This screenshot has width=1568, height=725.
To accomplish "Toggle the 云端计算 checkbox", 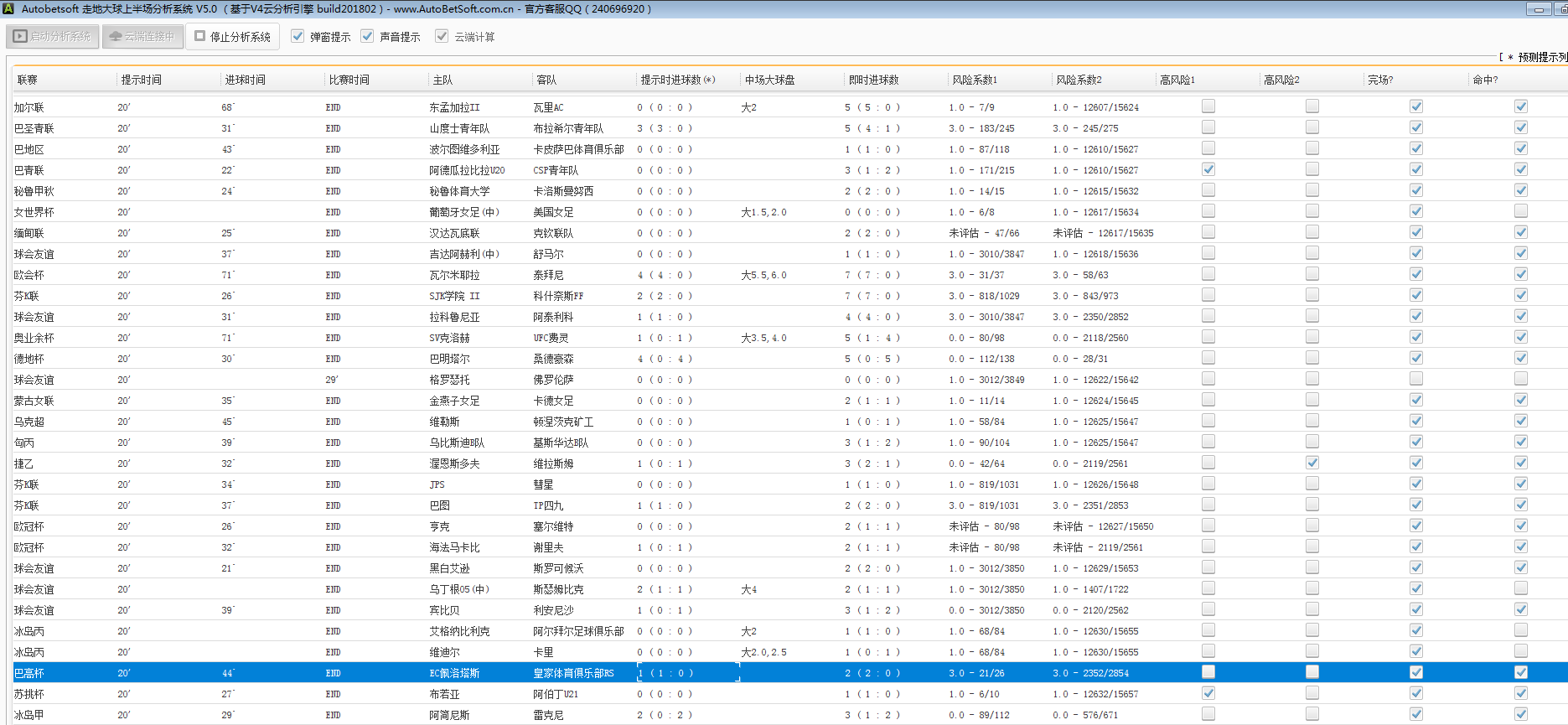I will pos(442,36).
